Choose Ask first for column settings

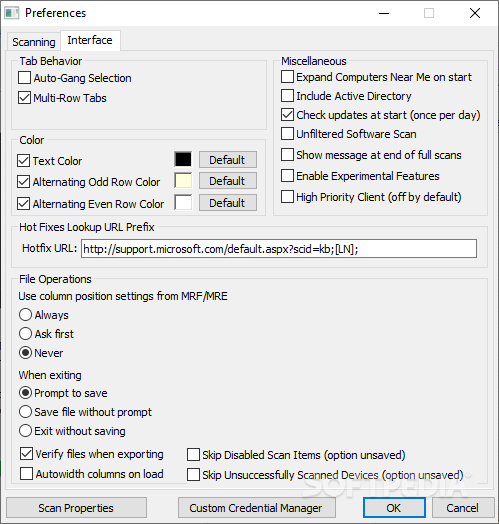[x=25, y=334]
